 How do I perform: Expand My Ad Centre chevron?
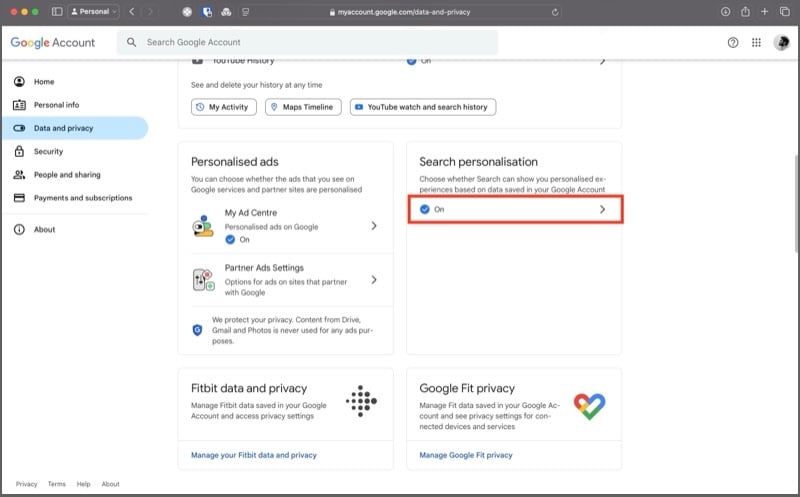click(x=374, y=226)
